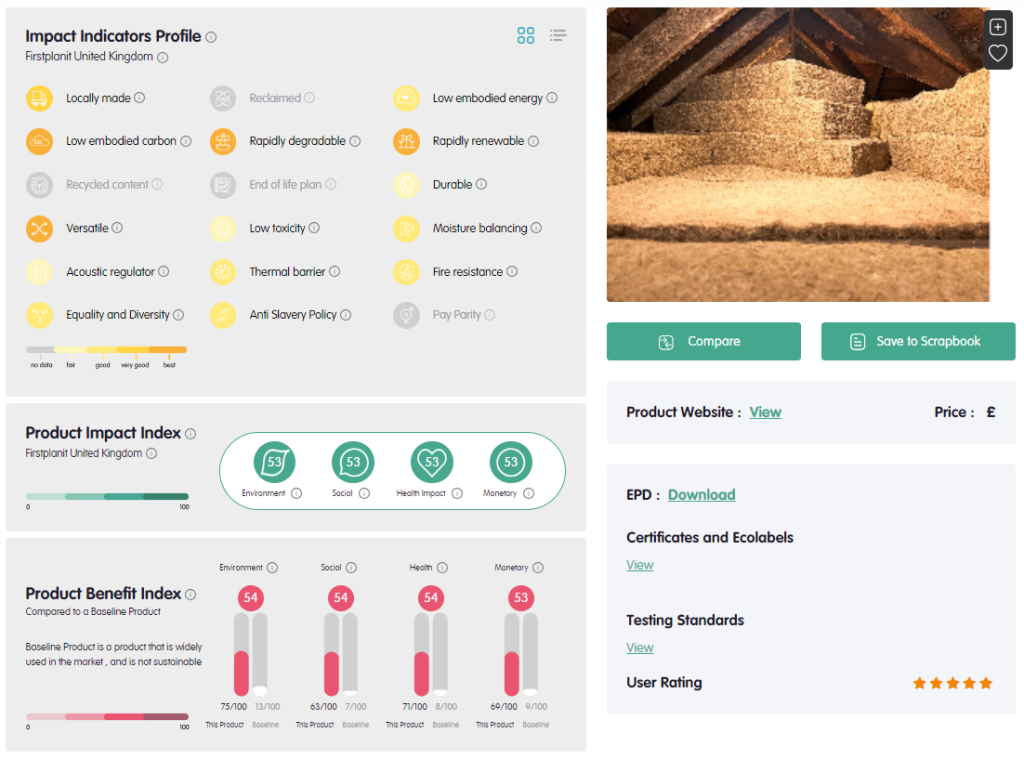Image resolution: width=1024 pixels, height=759 pixels.
Task: Click the heart favorite icon on product image
Action: tap(997, 53)
